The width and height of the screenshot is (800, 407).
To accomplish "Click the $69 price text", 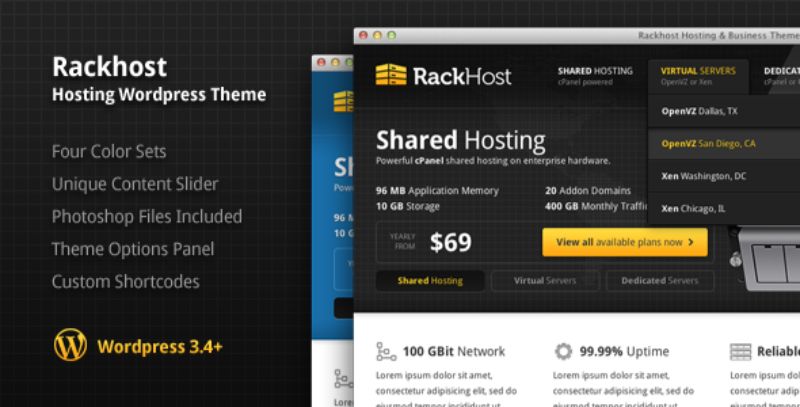I will pos(451,242).
